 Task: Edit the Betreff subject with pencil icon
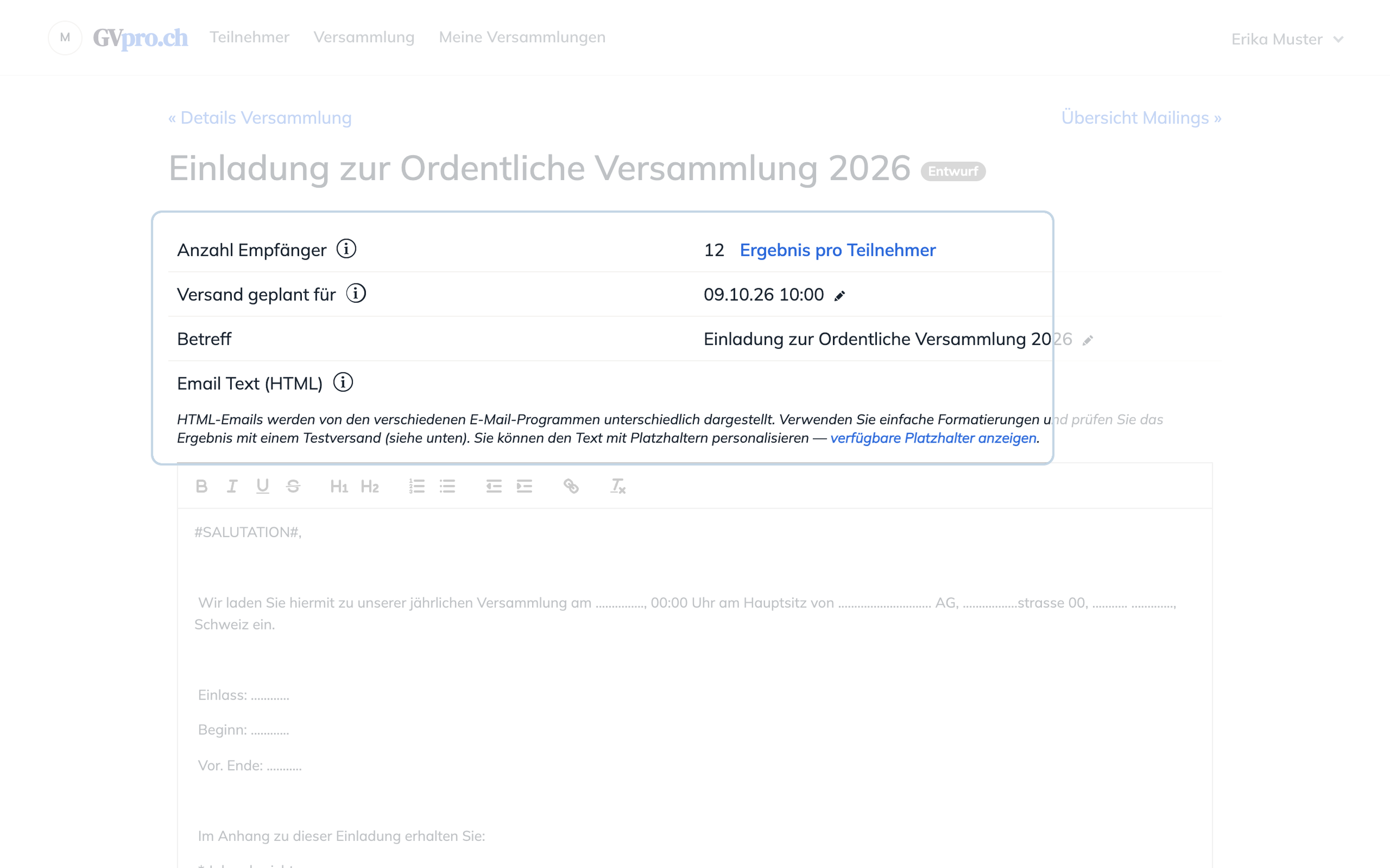(1088, 341)
